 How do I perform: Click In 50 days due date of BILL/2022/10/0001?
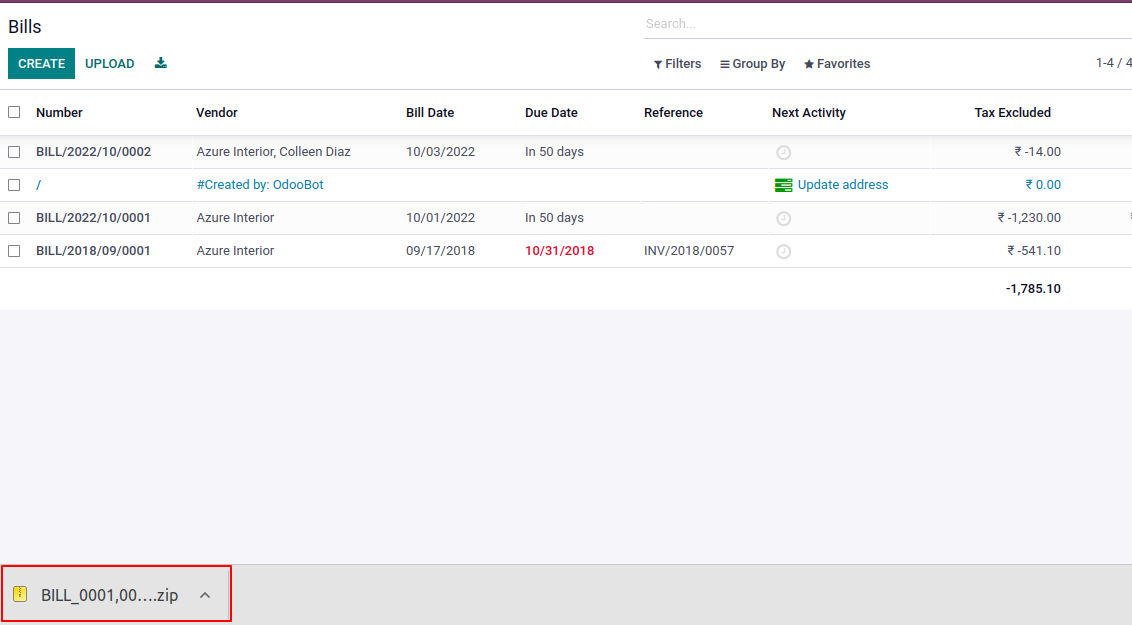(x=554, y=217)
